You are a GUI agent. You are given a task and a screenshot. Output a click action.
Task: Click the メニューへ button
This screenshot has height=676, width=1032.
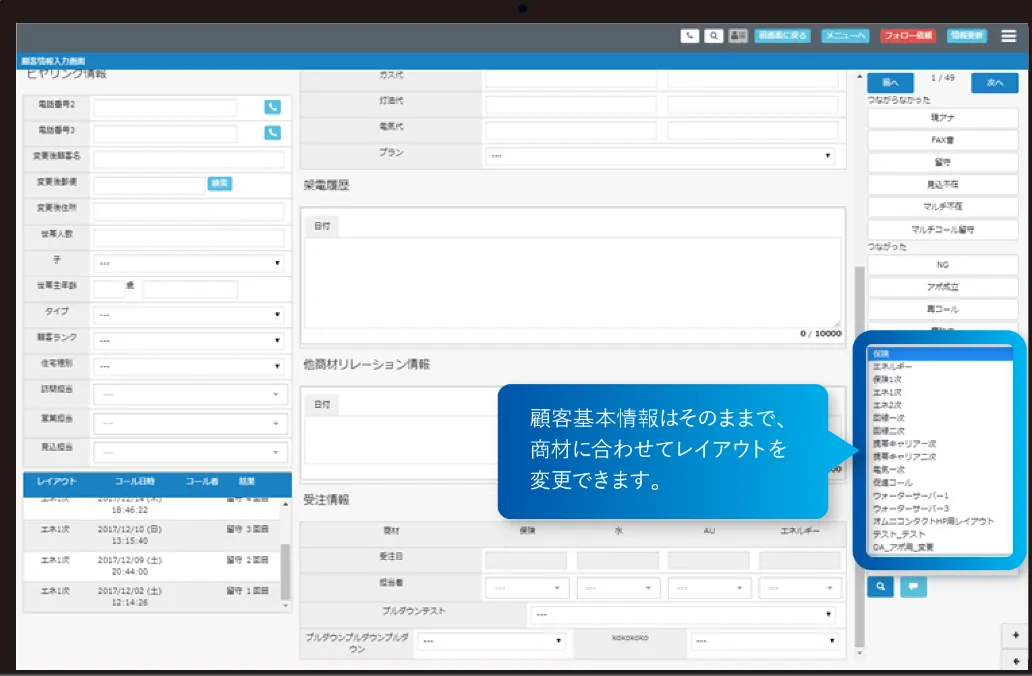(x=845, y=36)
